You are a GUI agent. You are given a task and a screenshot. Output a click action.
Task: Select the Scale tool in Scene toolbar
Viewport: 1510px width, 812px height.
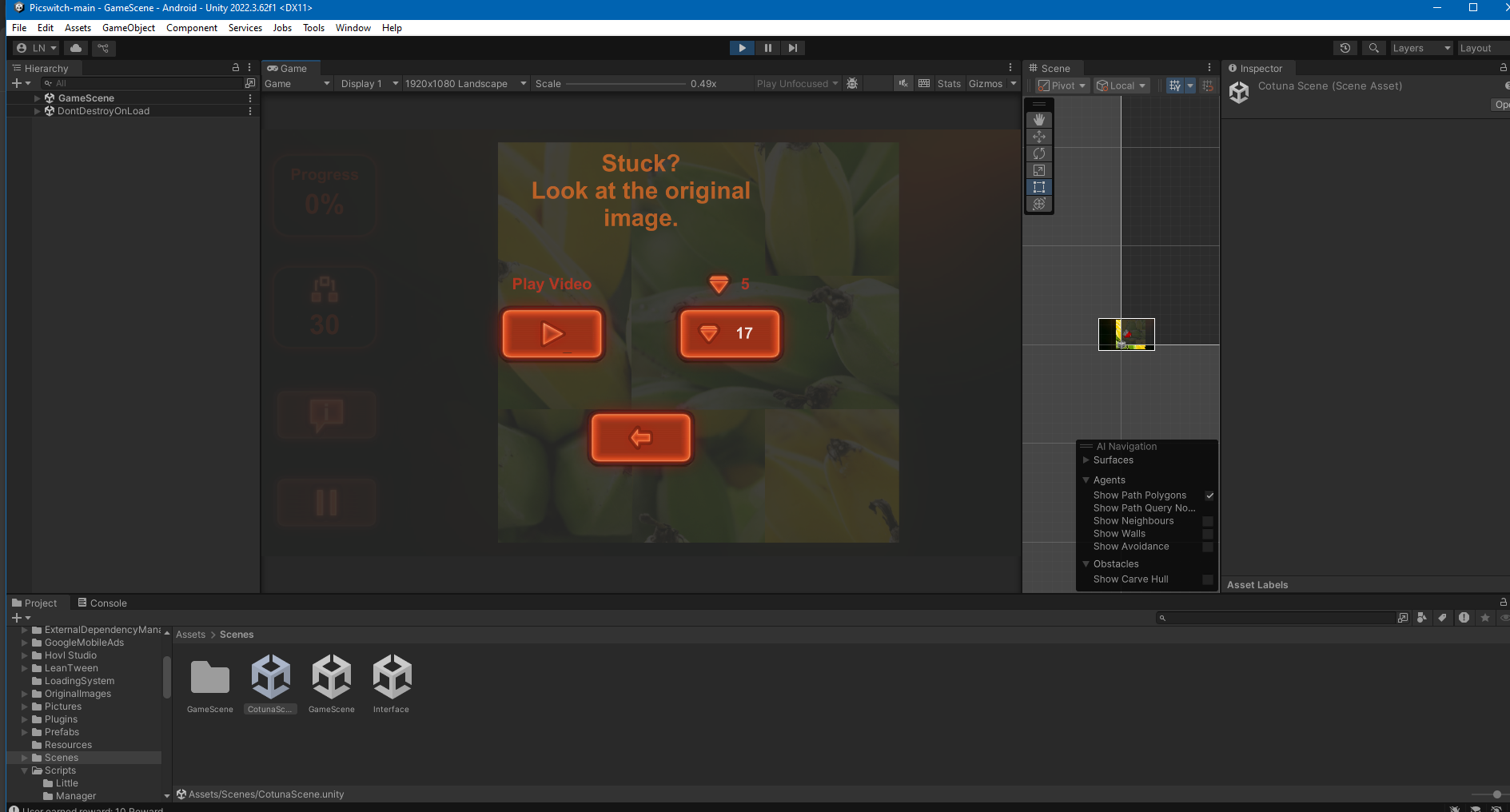point(1039,170)
